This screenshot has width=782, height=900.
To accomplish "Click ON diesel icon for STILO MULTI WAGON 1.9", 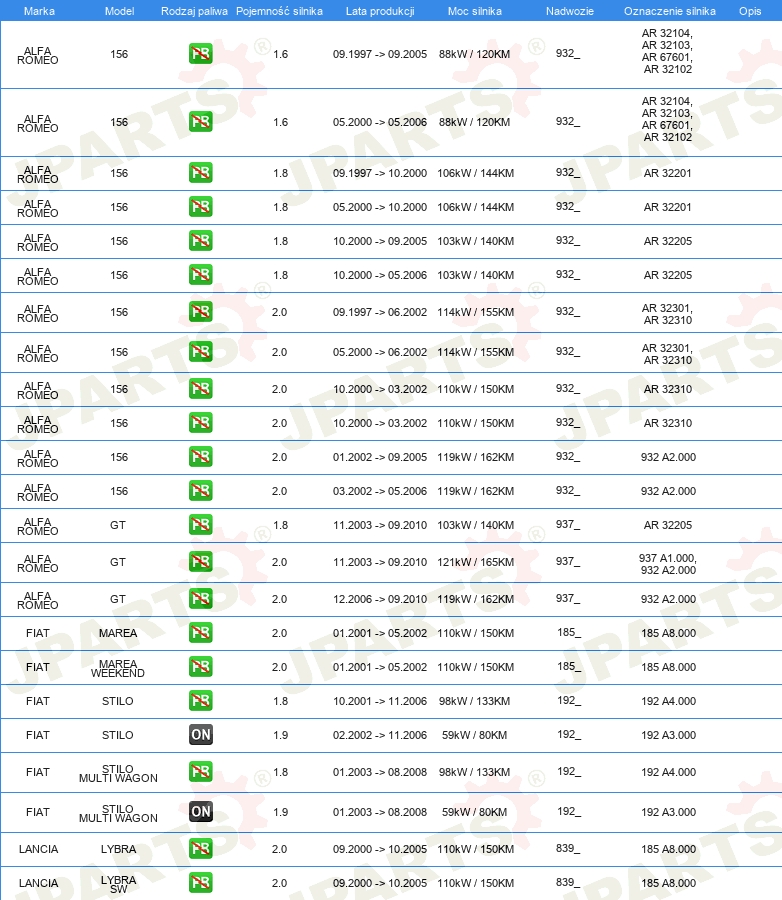I will tap(200, 812).
